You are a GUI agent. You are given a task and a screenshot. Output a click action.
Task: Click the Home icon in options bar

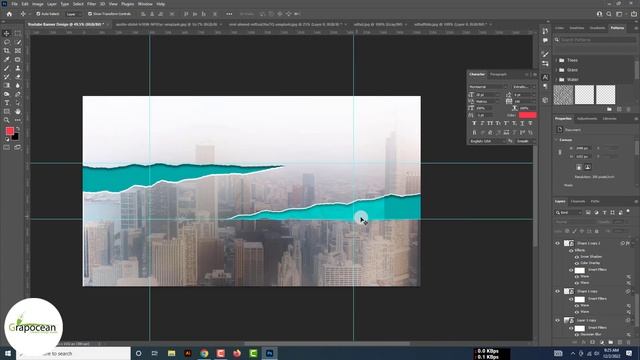tap(9, 14)
